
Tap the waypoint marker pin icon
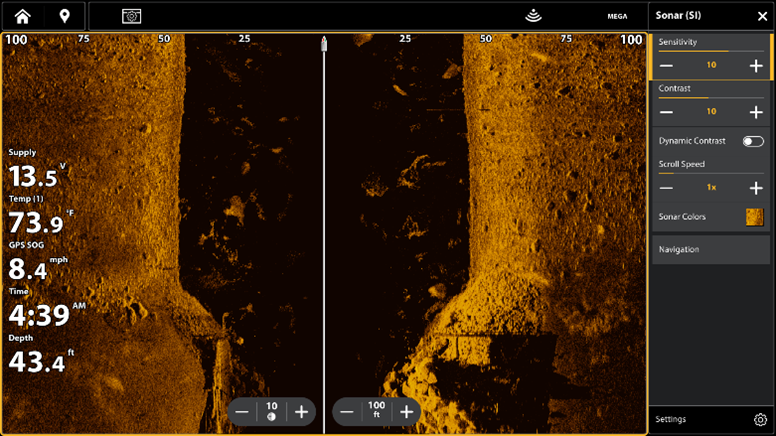tap(65, 16)
